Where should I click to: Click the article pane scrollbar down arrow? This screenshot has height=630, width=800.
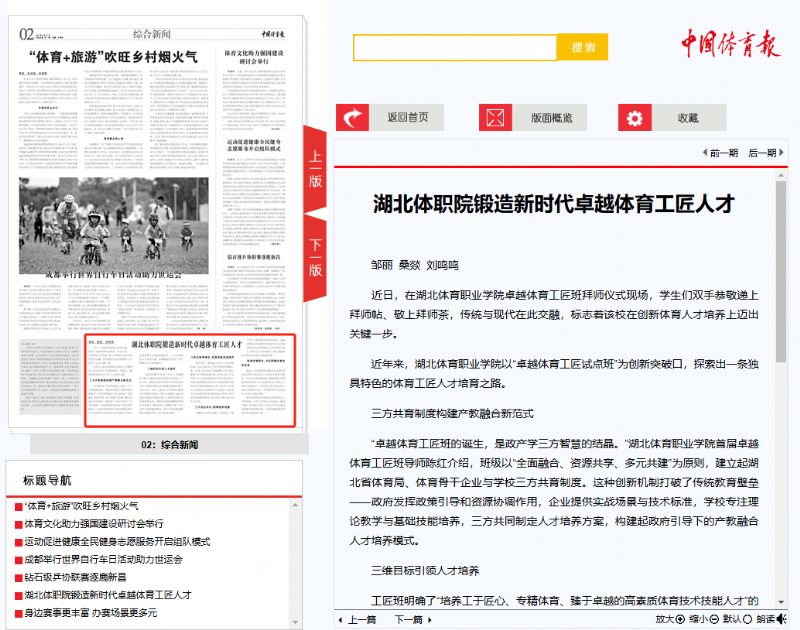pos(781,602)
